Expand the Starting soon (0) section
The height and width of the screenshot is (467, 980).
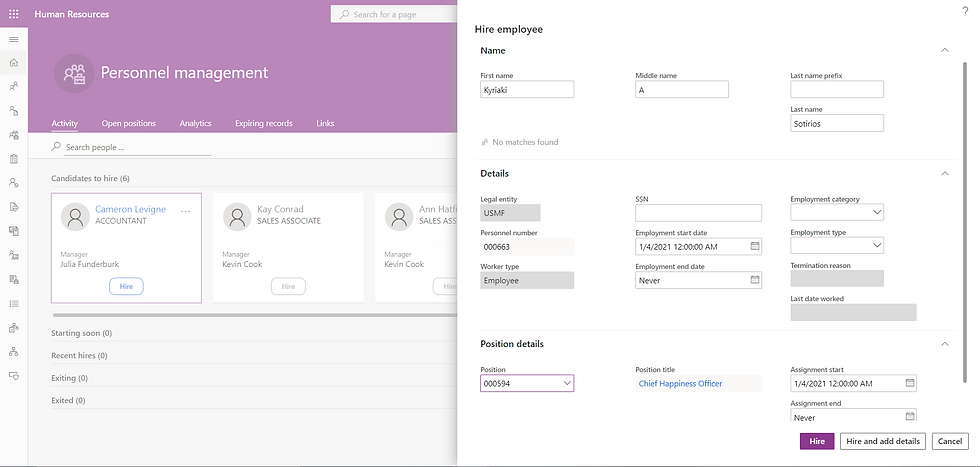coord(81,333)
